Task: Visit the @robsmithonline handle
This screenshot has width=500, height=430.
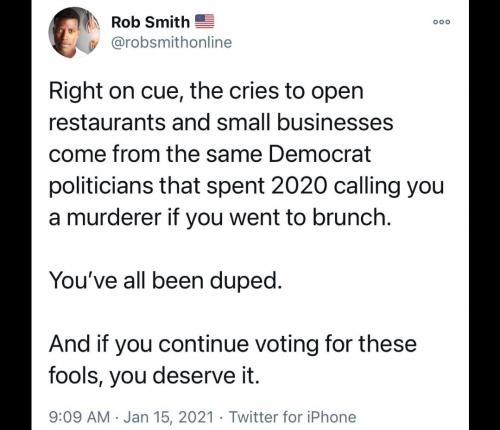Action: tap(171, 42)
